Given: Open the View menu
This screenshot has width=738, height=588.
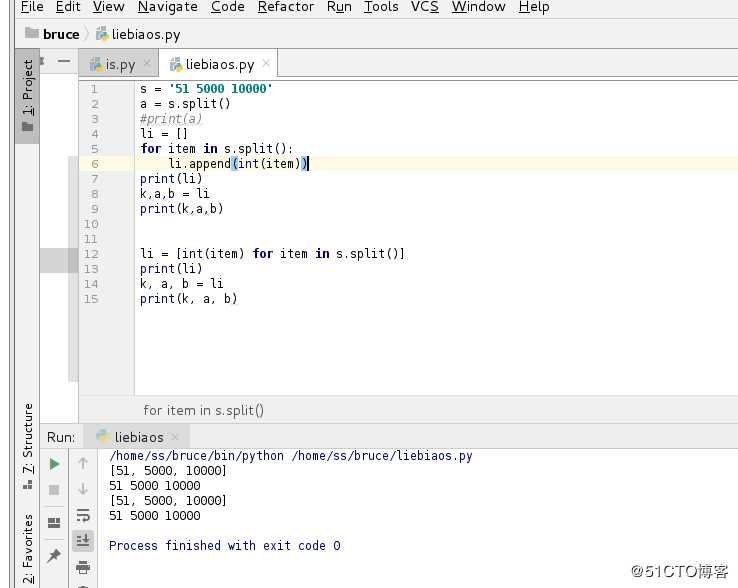Looking at the screenshot, I should (108, 7).
